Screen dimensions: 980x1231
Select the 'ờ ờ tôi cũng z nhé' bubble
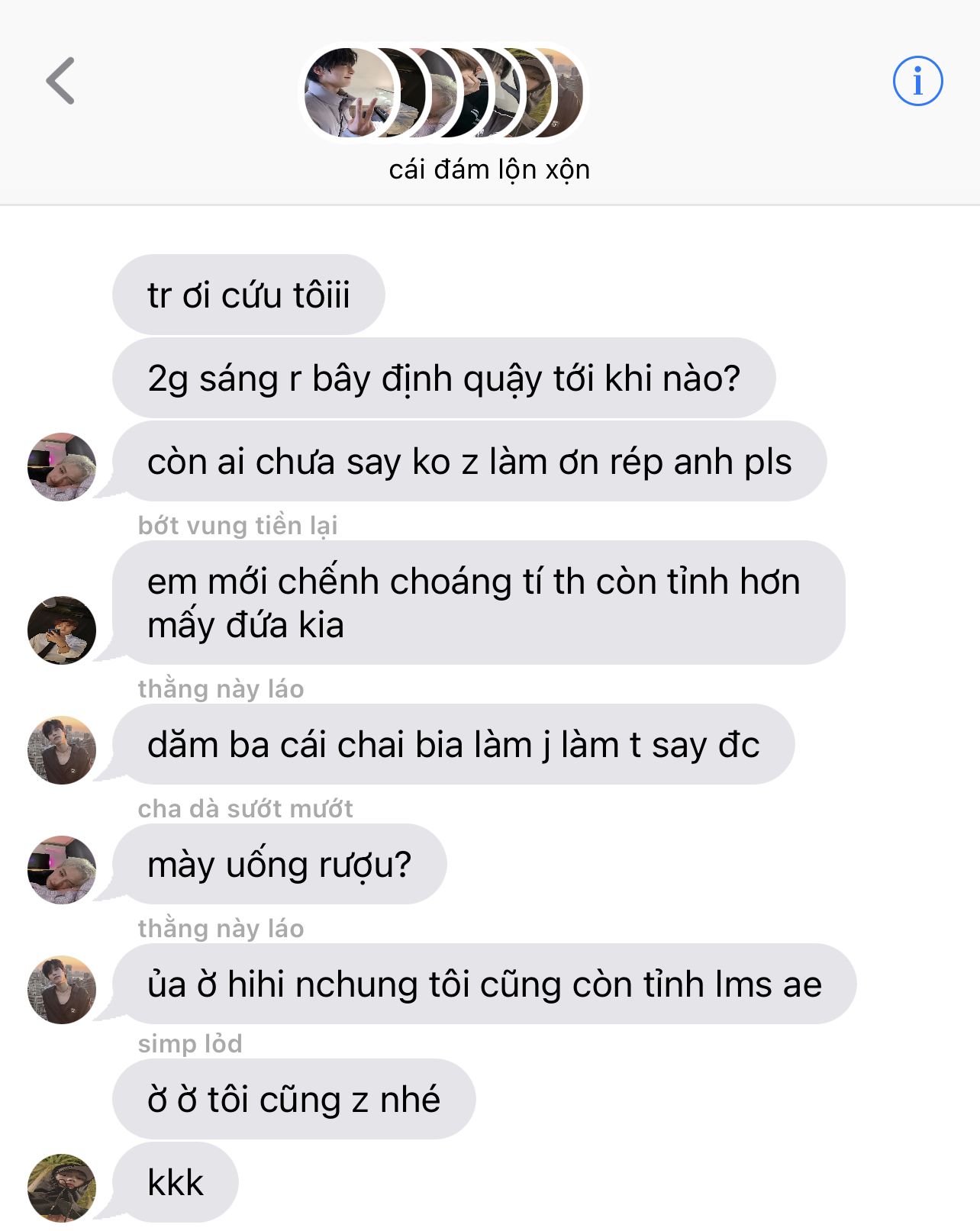[294, 1099]
